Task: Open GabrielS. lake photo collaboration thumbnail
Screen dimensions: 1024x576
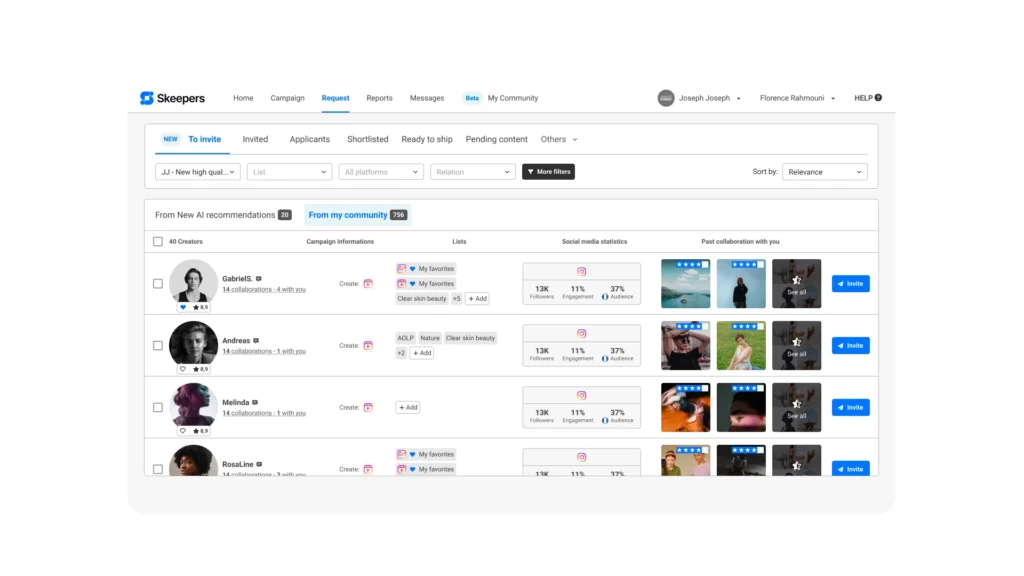Action: click(x=686, y=283)
